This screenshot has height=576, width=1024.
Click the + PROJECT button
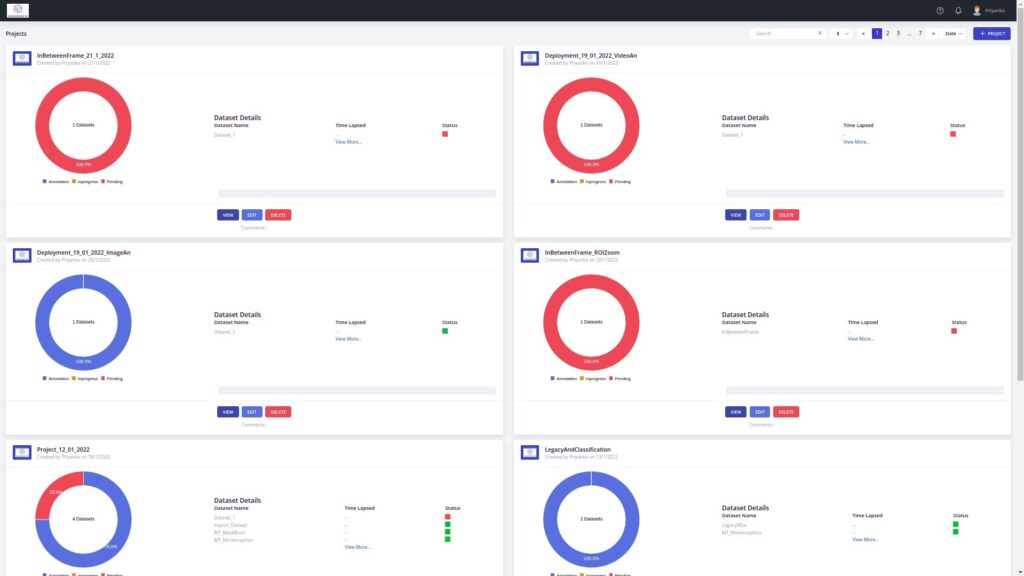[x=993, y=33]
